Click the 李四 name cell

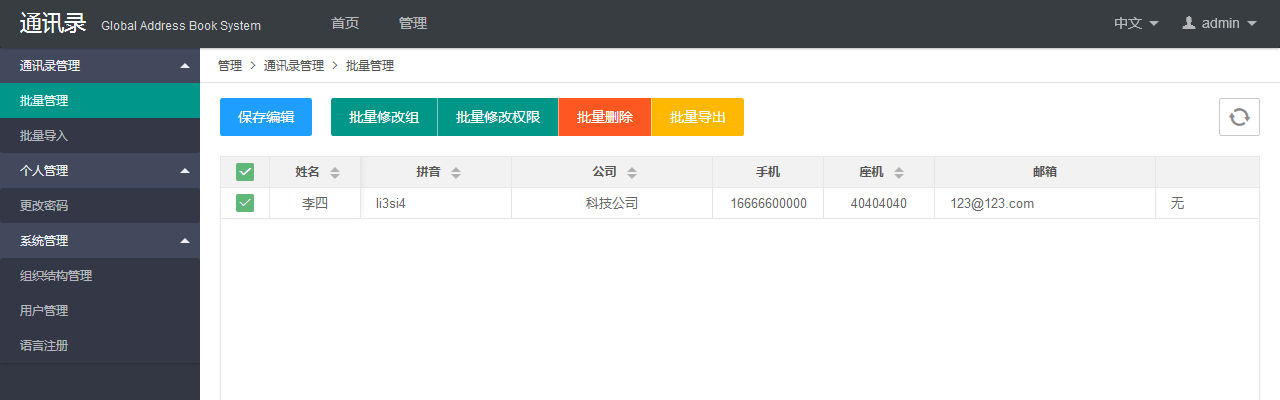[315, 203]
